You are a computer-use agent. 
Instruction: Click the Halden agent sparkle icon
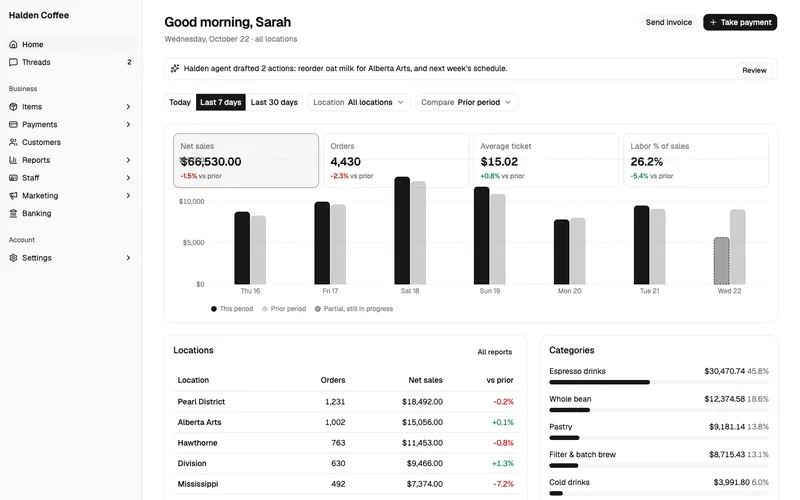click(174, 68)
